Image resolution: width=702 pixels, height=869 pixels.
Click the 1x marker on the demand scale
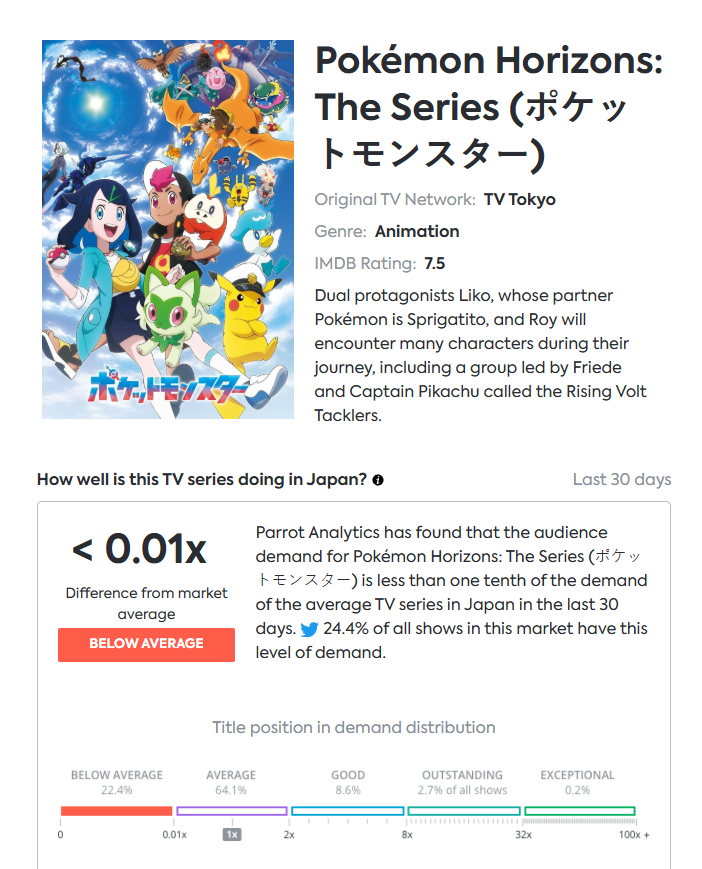(x=232, y=835)
